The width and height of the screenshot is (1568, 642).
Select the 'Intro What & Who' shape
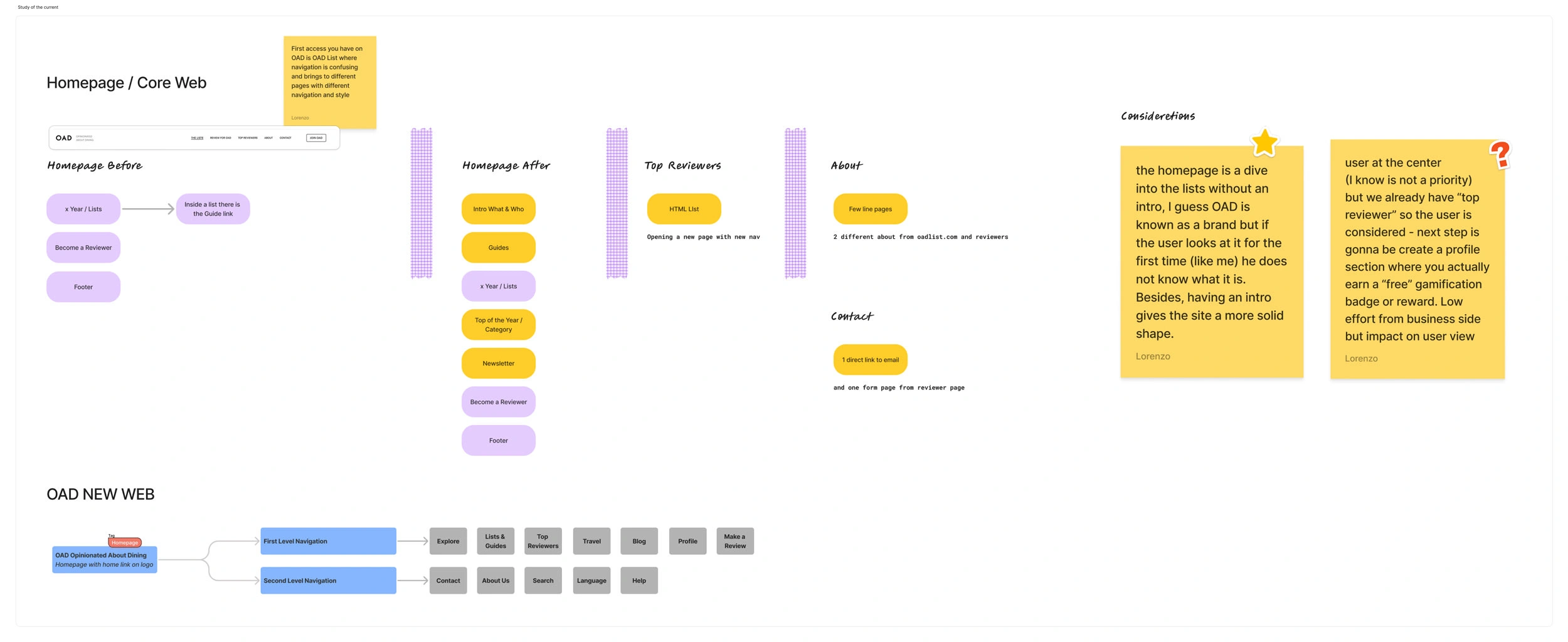499,209
